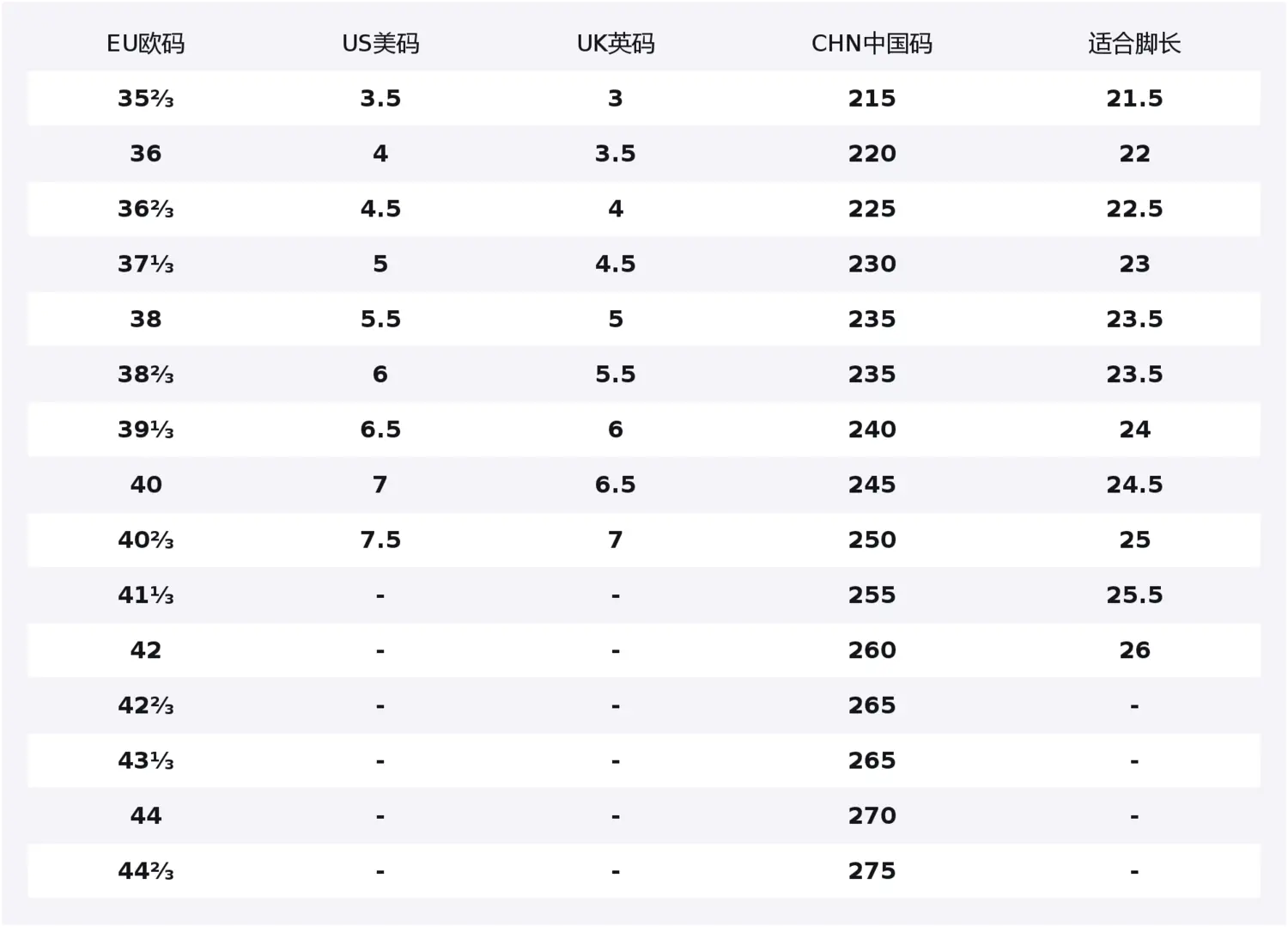Screen dimensions: 1288x927
Task: Select EU size 35⅔ cell
Action: [145, 99]
